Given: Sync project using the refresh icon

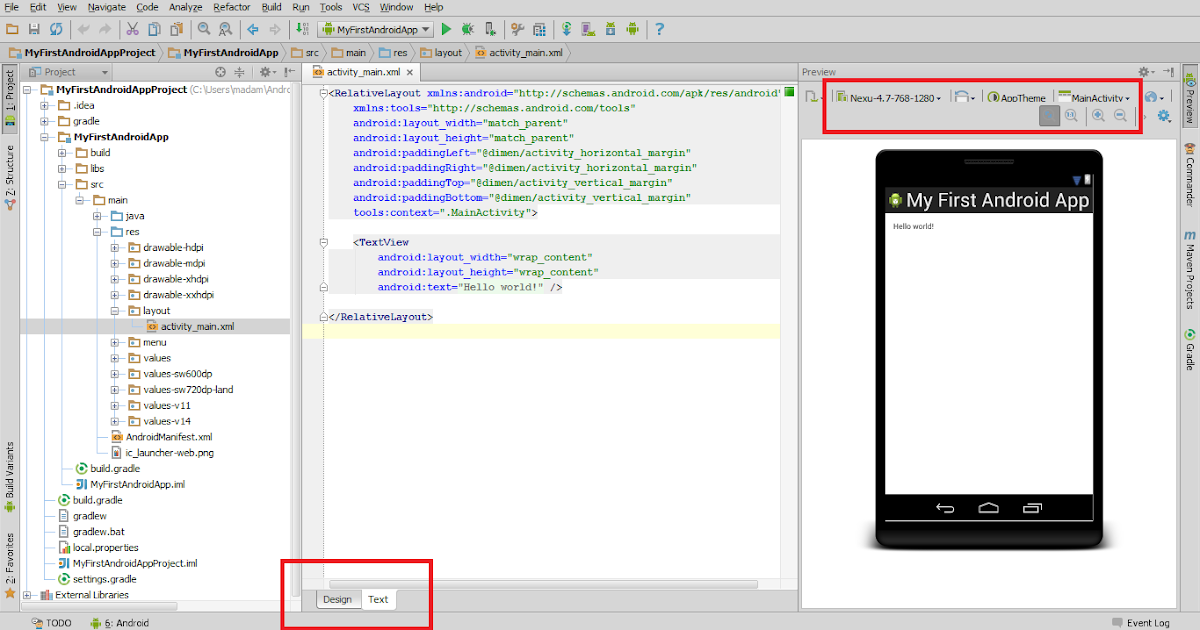Looking at the screenshot, I should click(x=565, y=30).
